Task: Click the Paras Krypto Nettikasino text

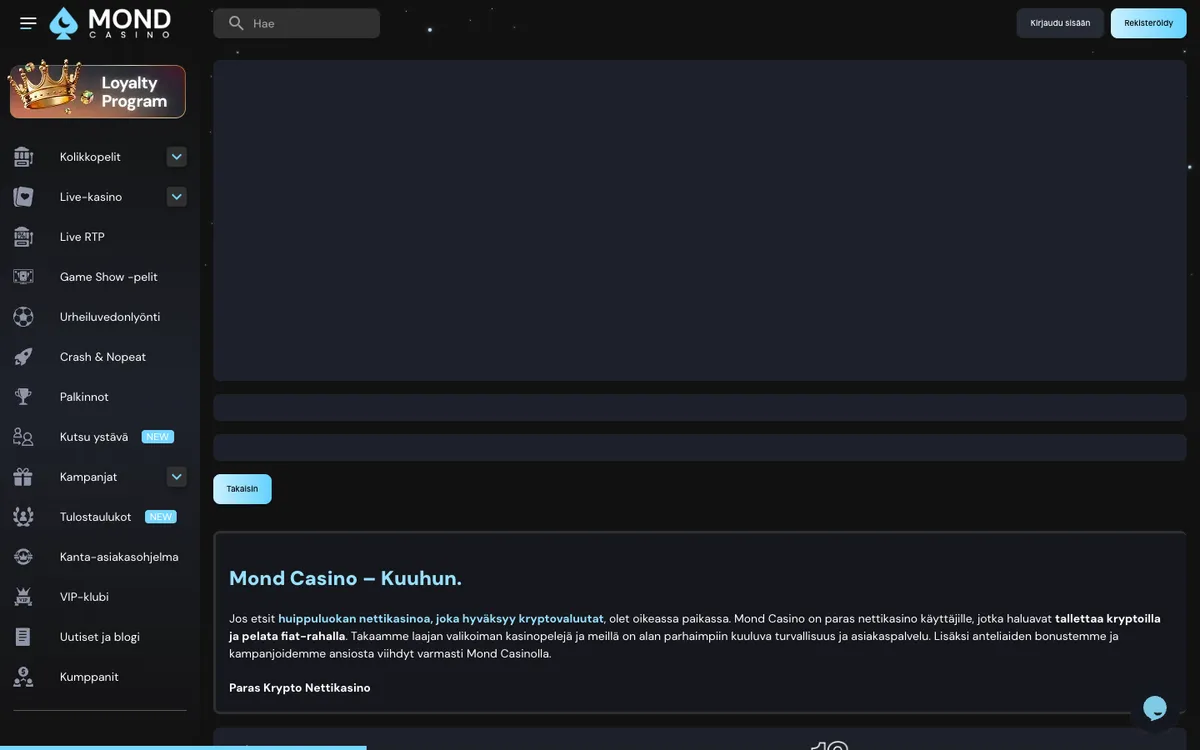Action: click(300, 688)
